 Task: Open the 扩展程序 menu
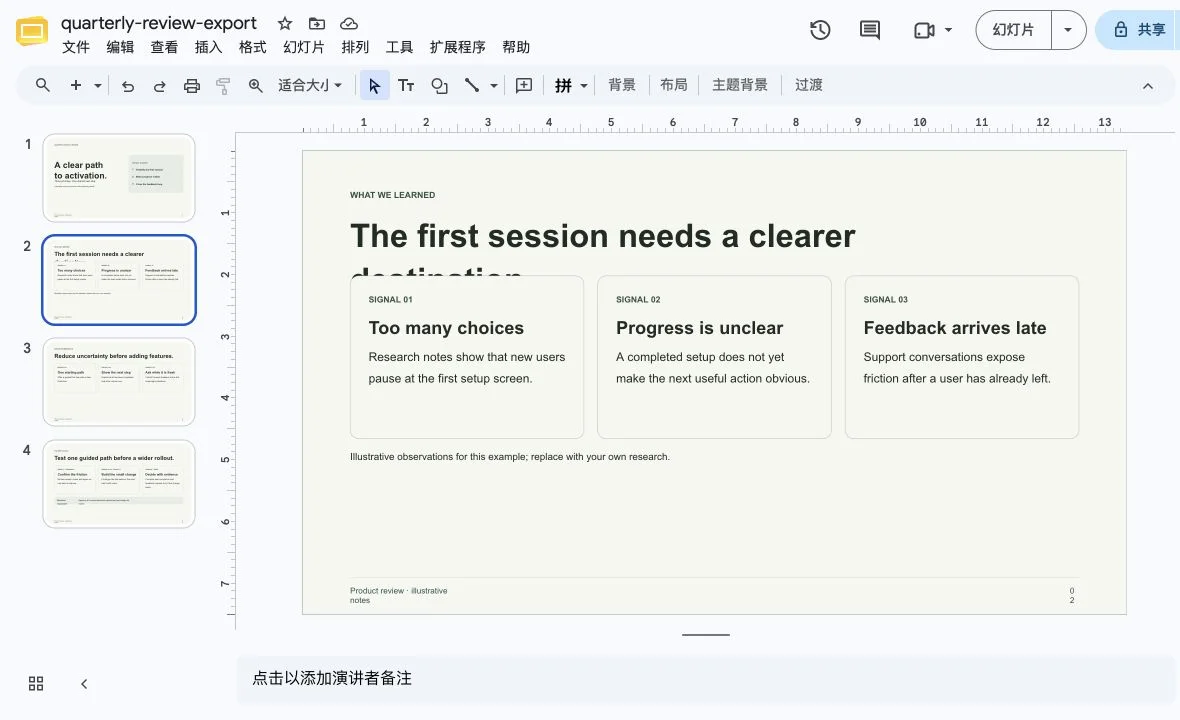458,47
